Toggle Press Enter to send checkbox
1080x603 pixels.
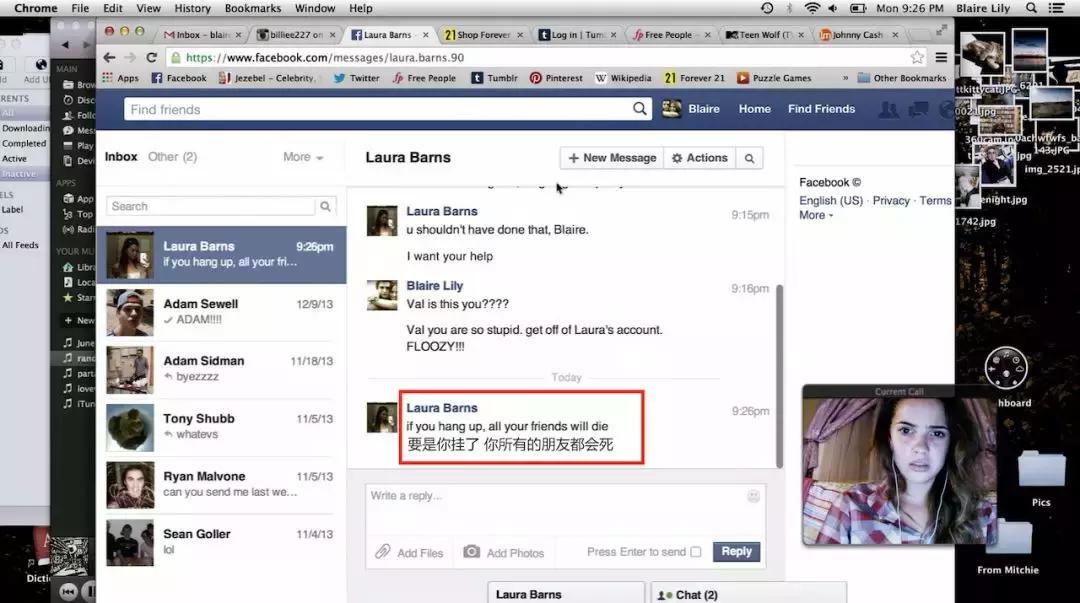tap(696, 552)
